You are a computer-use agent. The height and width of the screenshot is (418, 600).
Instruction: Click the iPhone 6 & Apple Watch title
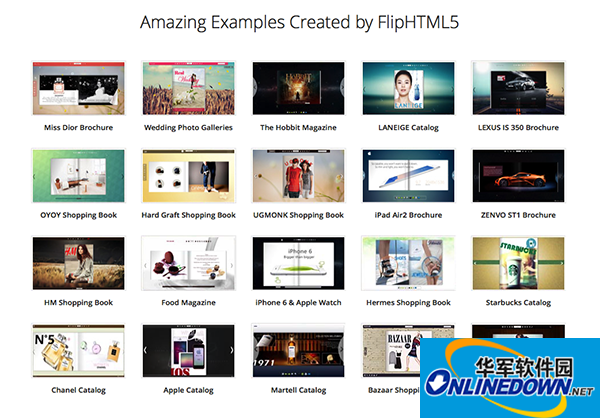pos(298,303)
